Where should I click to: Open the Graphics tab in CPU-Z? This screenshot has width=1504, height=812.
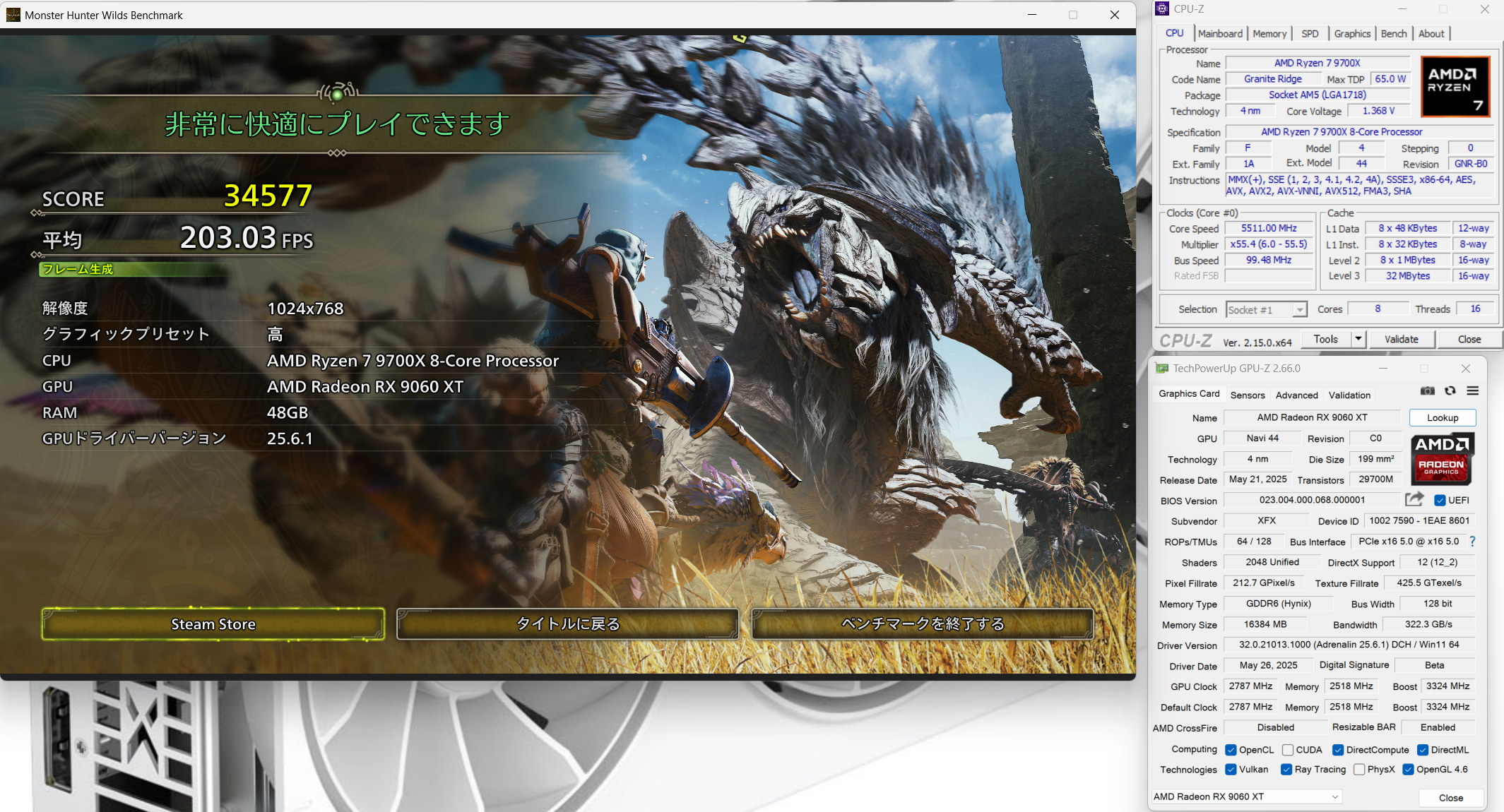[1352, 33]
